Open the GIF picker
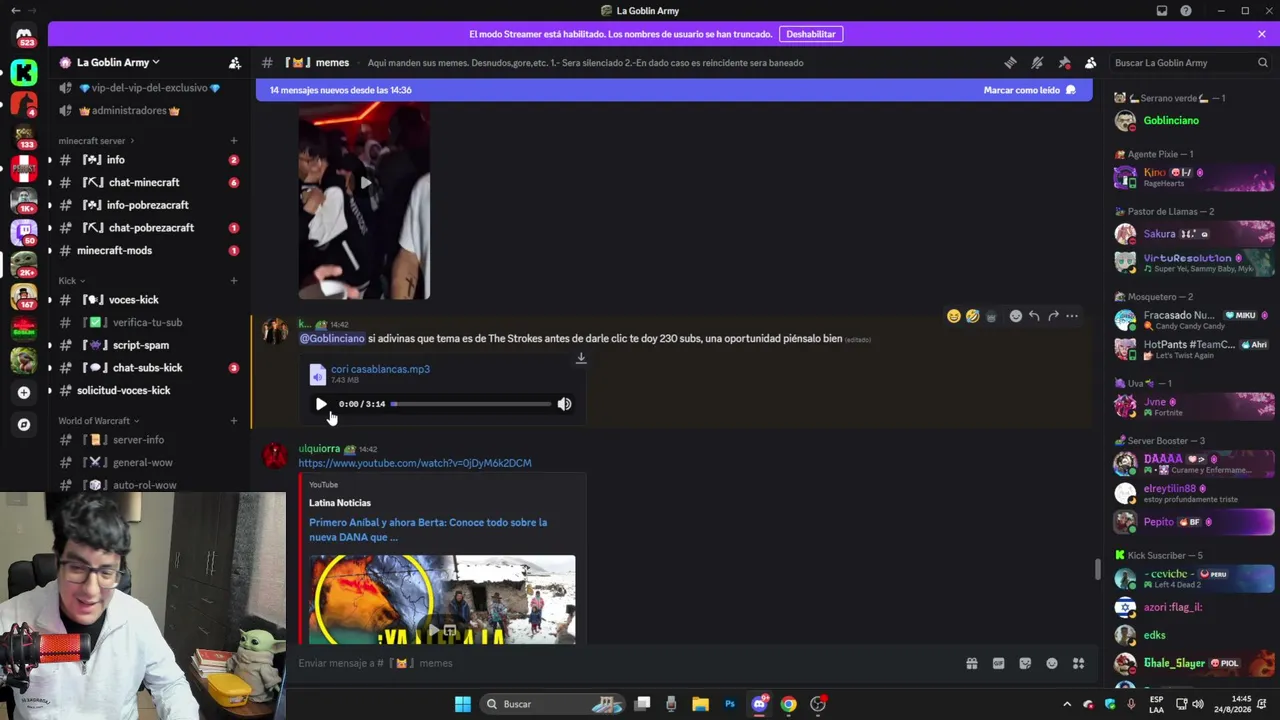 (998, 663)
